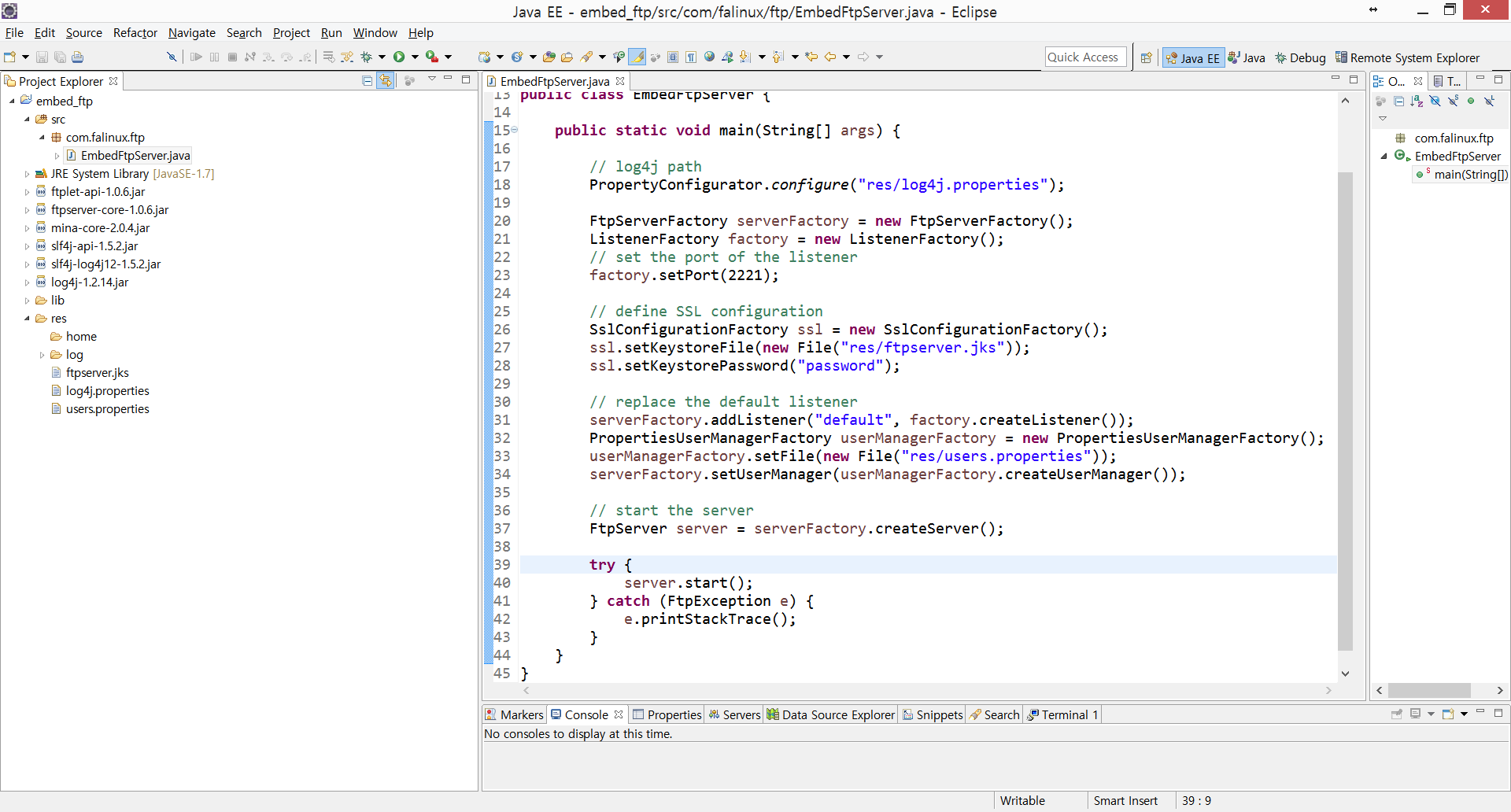Collapse All in Project Explorer

point(368,80)
